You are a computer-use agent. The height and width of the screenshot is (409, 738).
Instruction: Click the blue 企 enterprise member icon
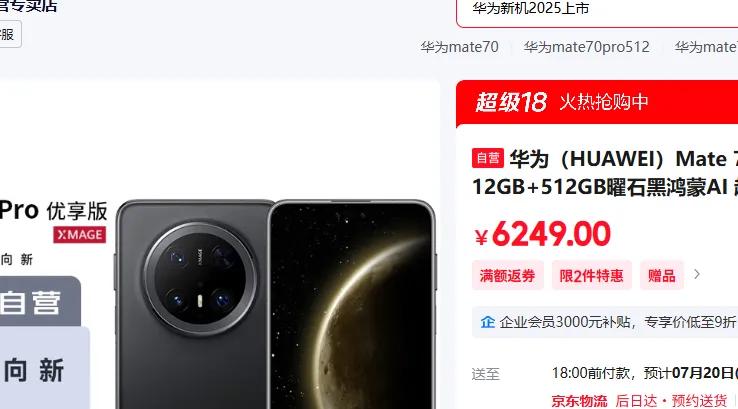pos(488,322)
